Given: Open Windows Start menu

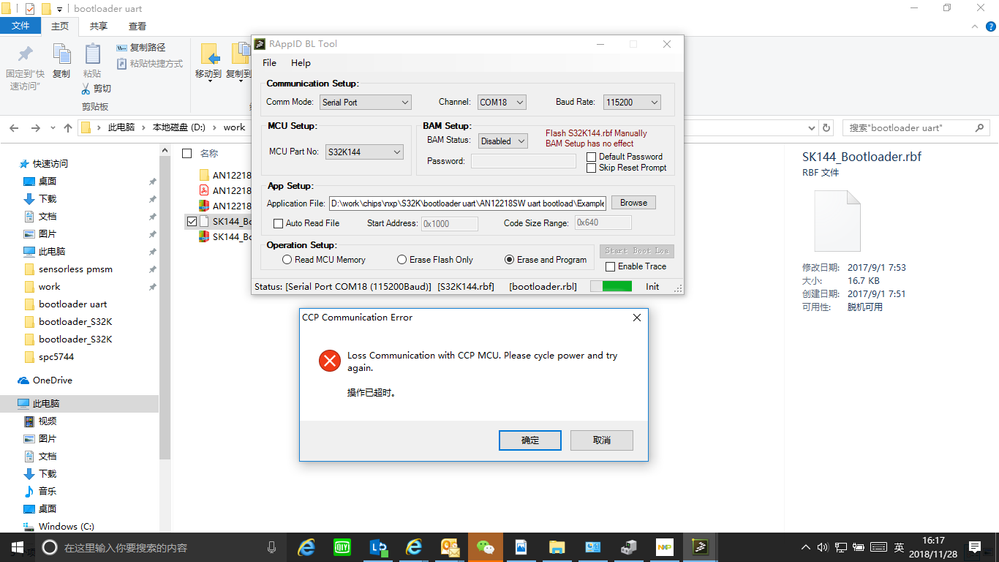Looking at the screenshot, I should point(17,547).
